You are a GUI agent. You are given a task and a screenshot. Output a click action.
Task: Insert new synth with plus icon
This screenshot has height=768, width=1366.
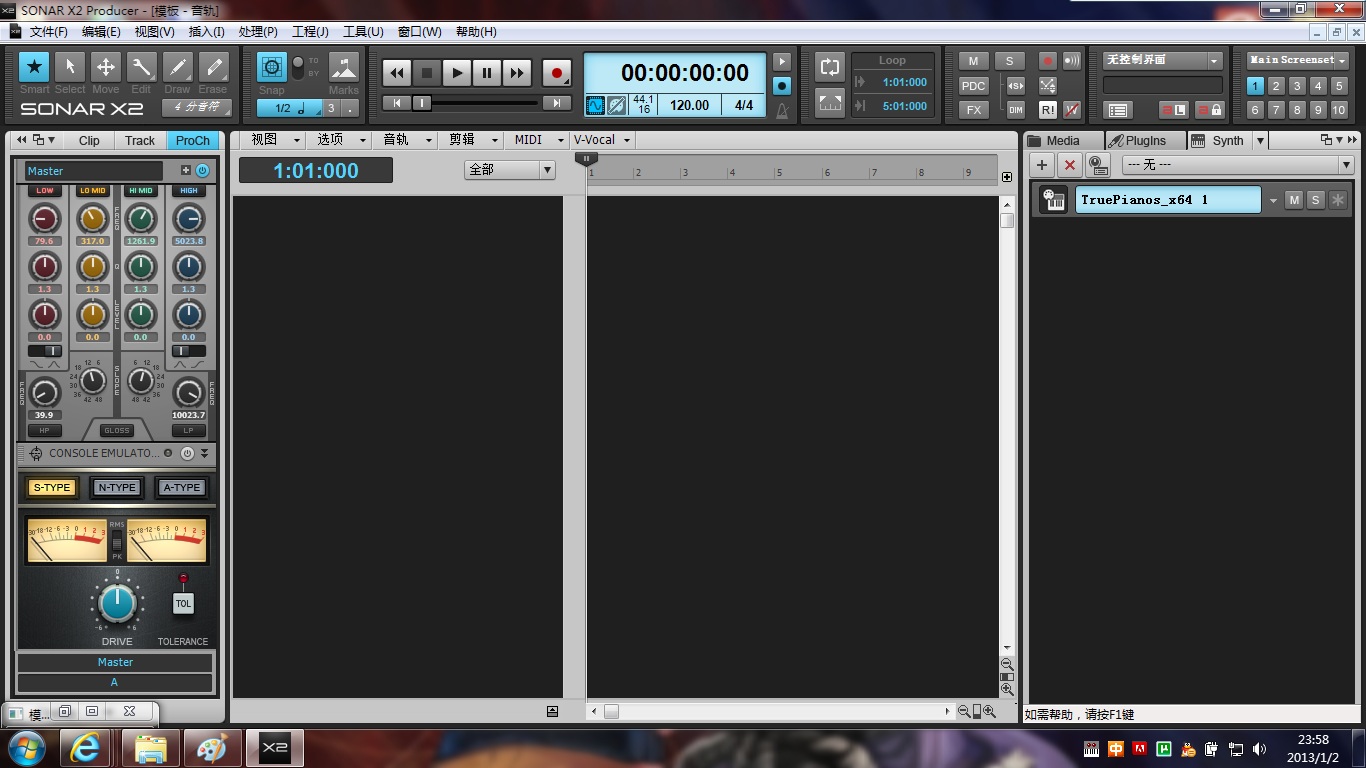pyautogui.click(x=1042, y=165)
